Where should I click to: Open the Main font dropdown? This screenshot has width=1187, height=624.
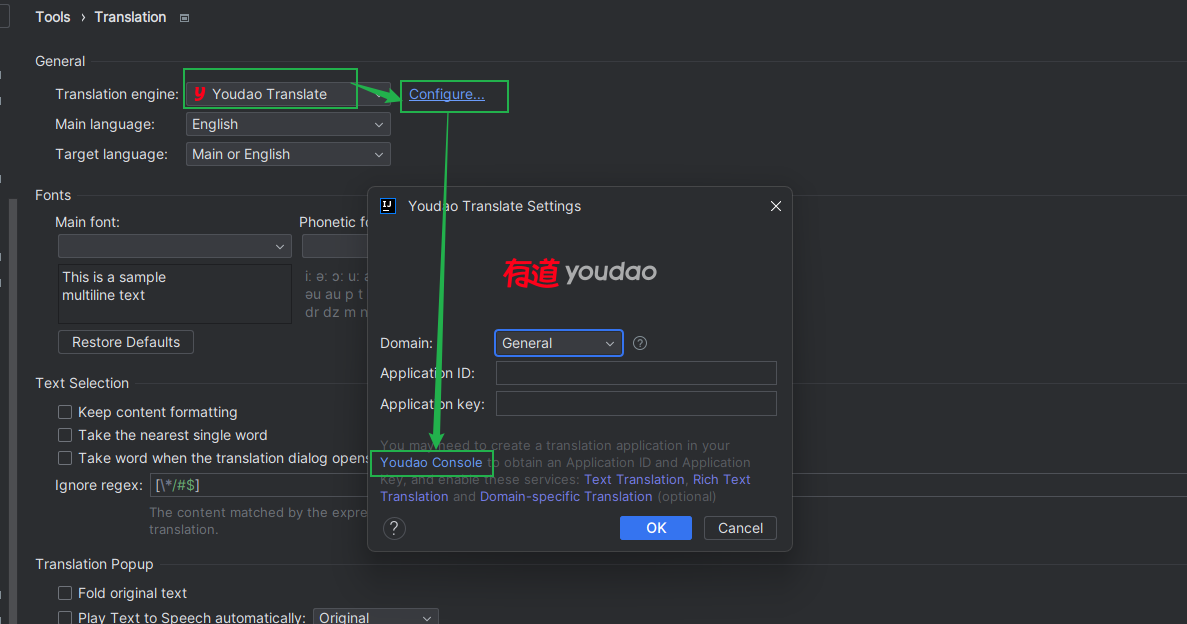175,246
